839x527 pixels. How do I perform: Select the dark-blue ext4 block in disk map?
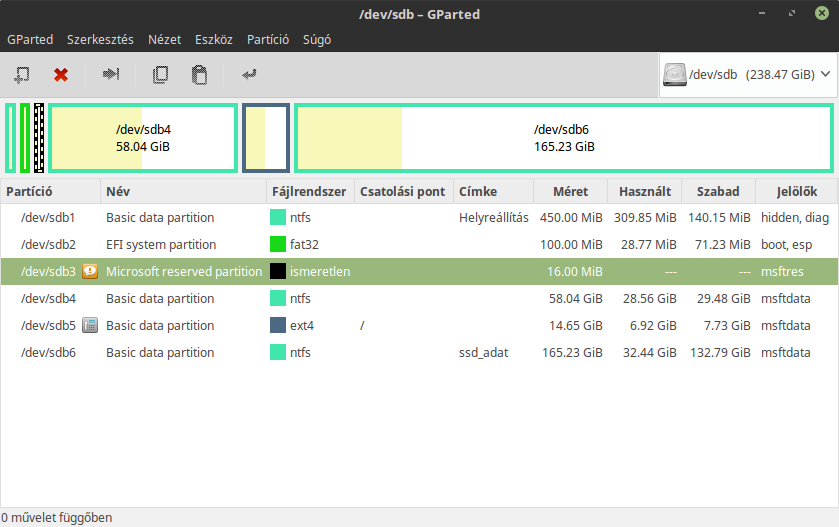266,138
